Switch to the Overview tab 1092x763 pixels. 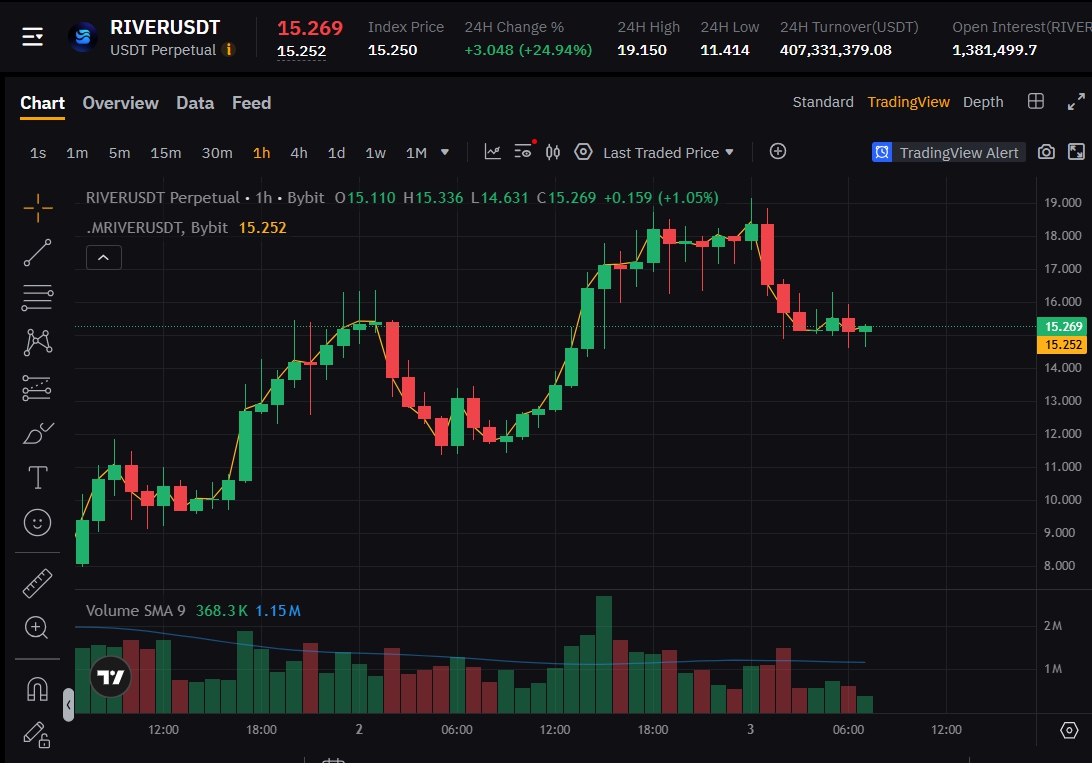click(x=120, y=103)
